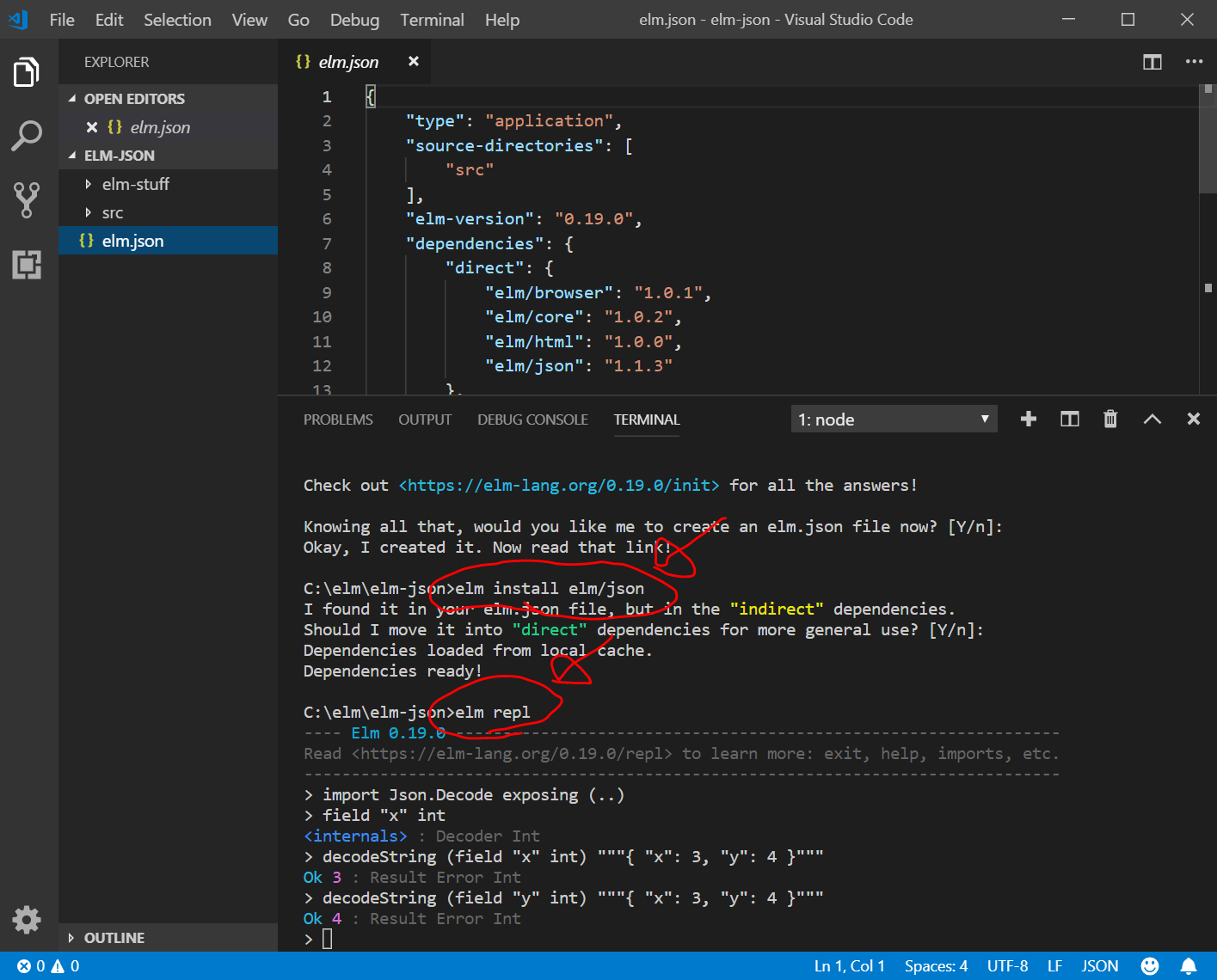Collapse the Open Editors section
The height and width of the screenshot is (980, 1217).
point(72,99)
